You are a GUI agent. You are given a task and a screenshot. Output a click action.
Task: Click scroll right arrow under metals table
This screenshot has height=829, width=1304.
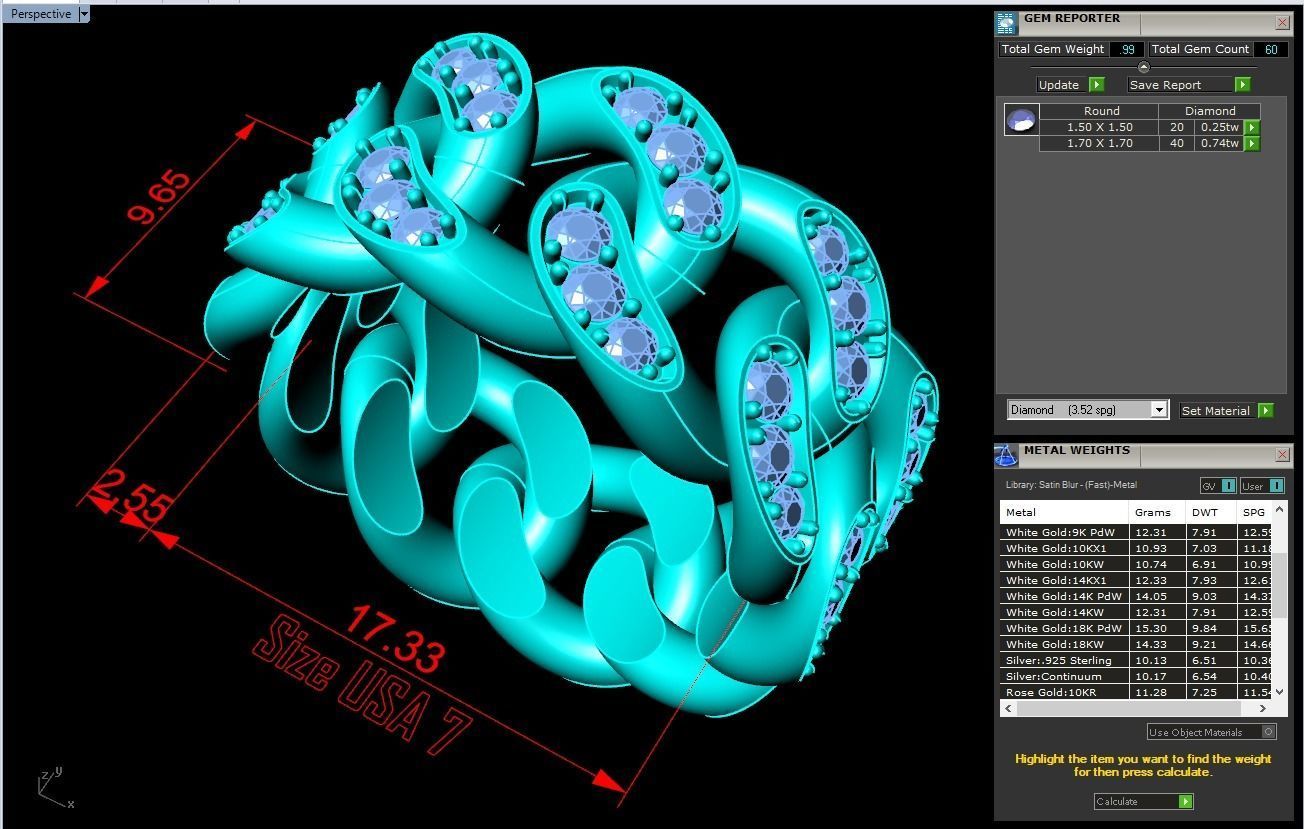coord(1263,708)
